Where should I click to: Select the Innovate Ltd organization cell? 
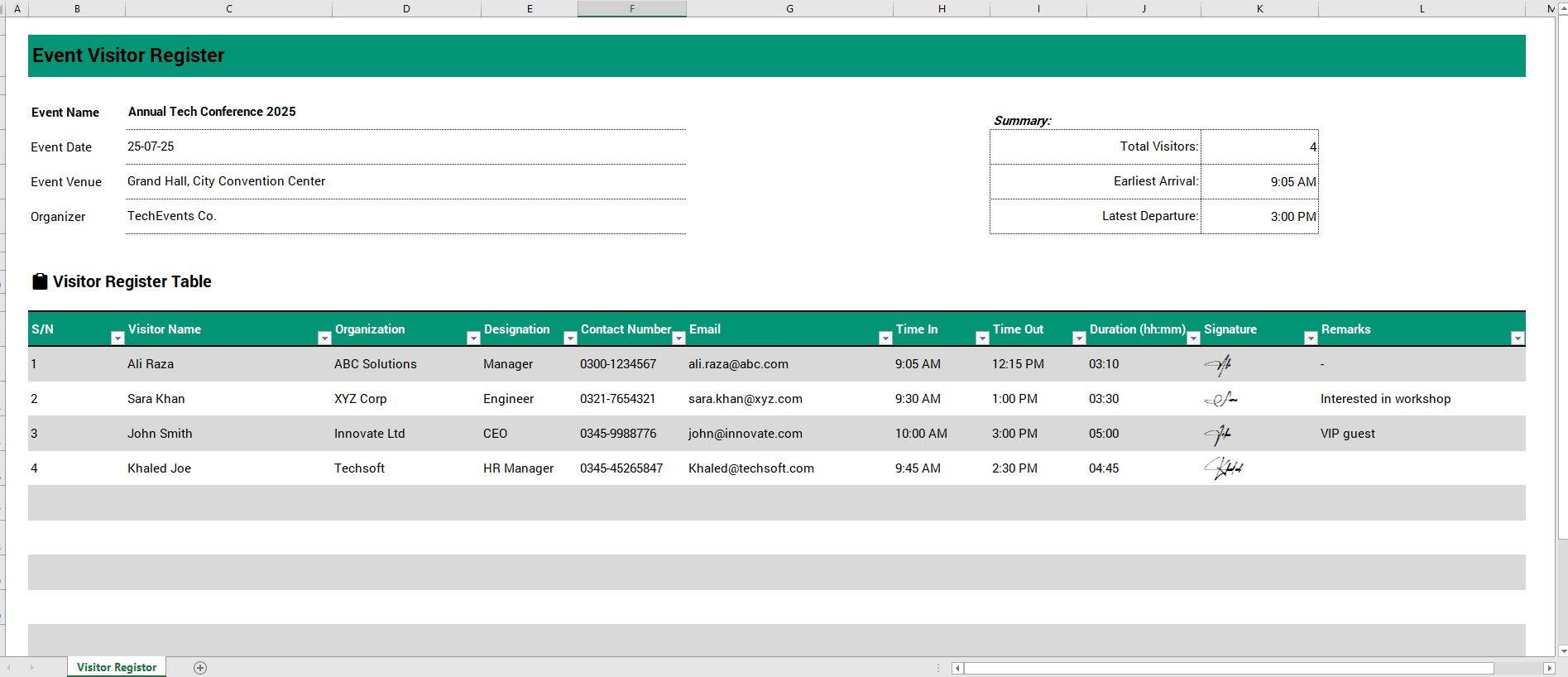pyautogui.click(x=406, y=434)
